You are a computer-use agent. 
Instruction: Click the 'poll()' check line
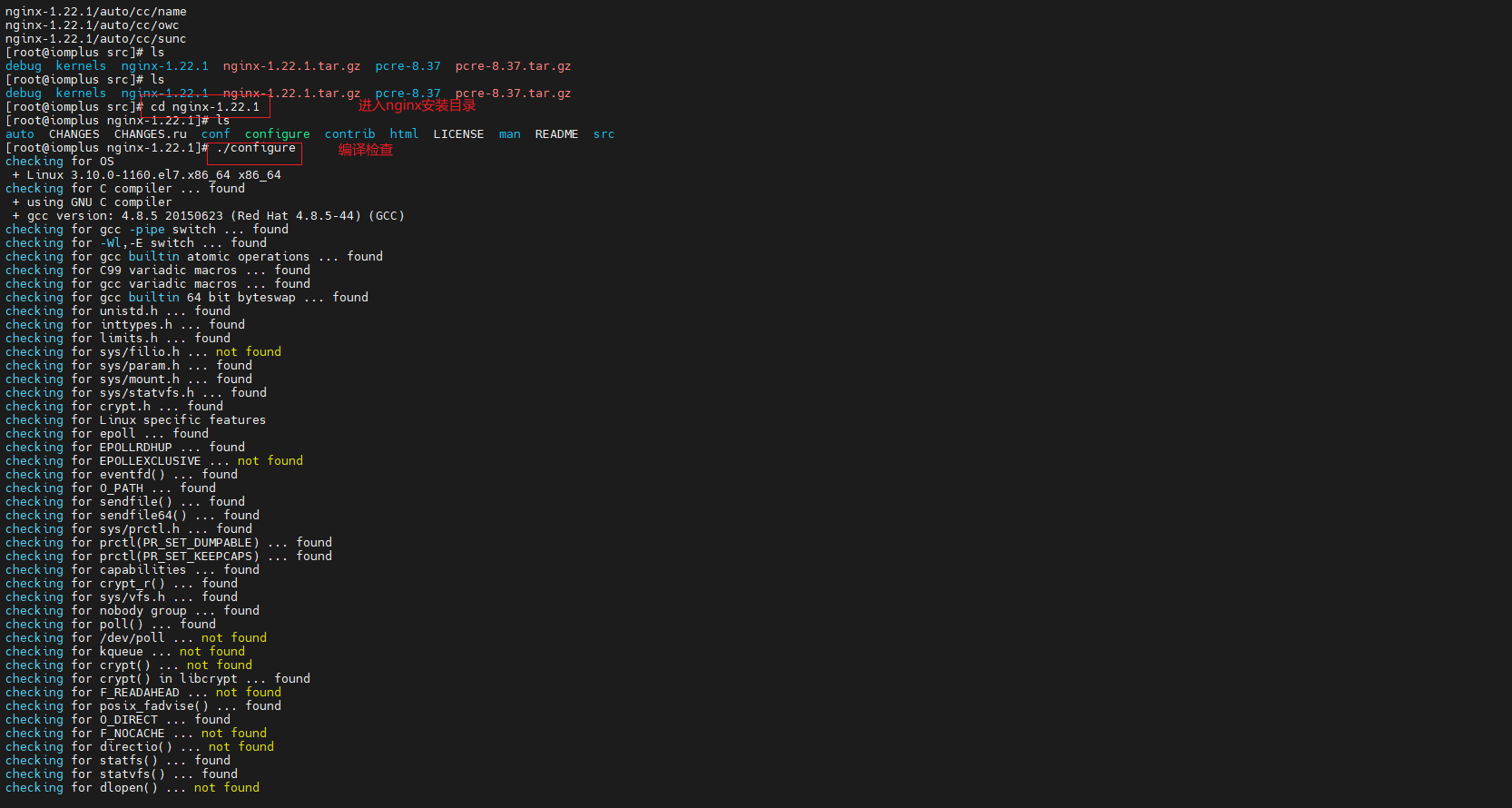[x=111, y=625]
